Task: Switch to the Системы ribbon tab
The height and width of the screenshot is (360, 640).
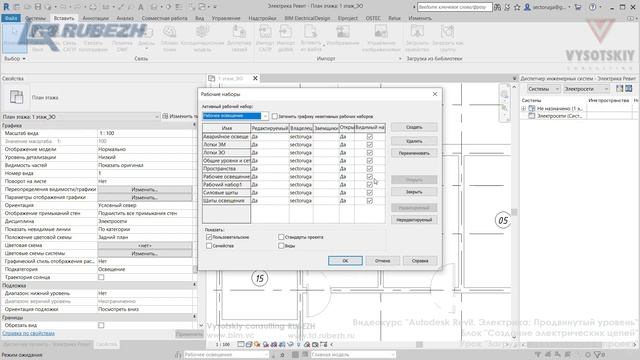Action: [x=35, y=18]
